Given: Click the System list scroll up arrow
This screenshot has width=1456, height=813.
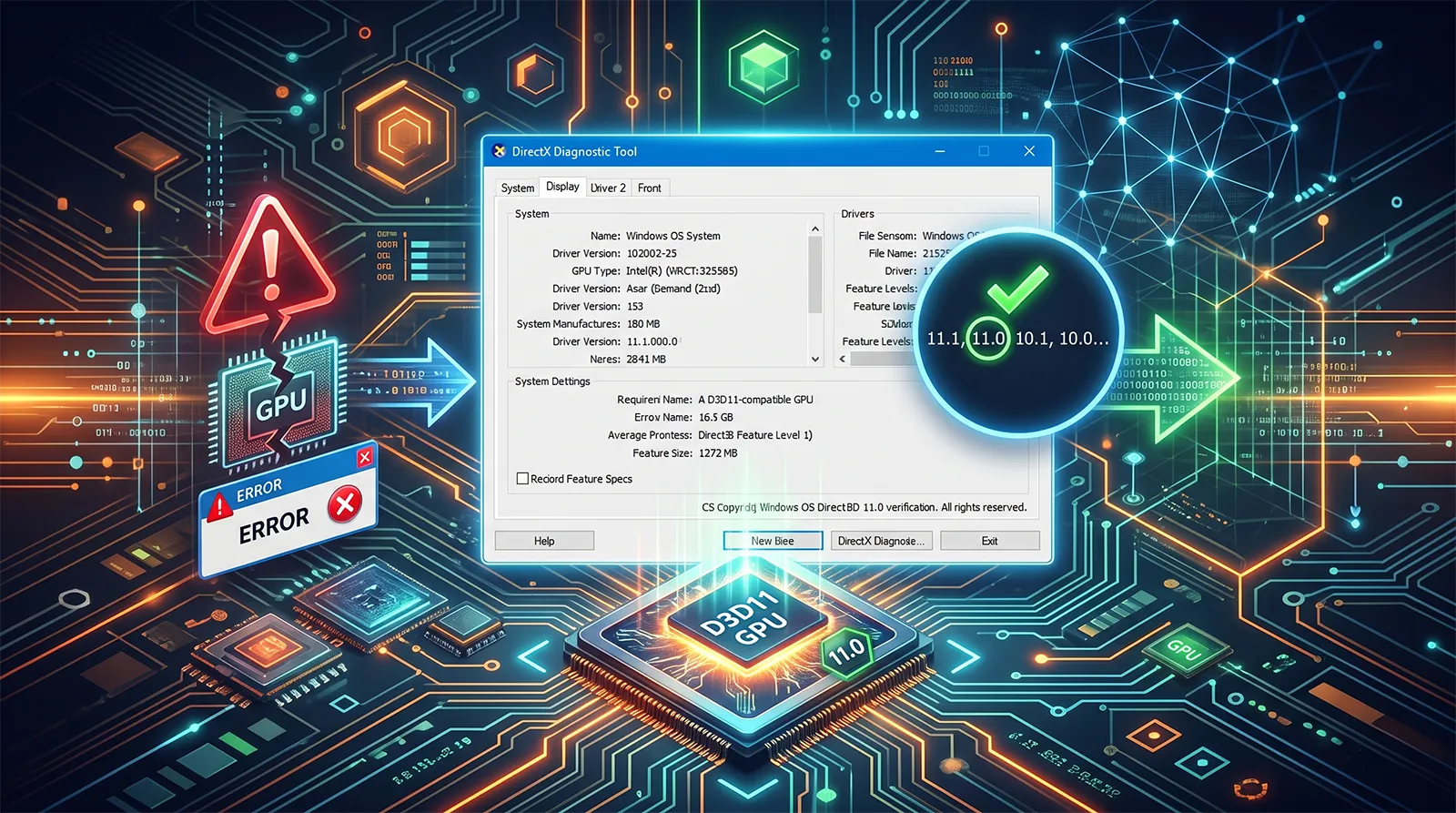Looking at the screenshot, I should point(815,229).
